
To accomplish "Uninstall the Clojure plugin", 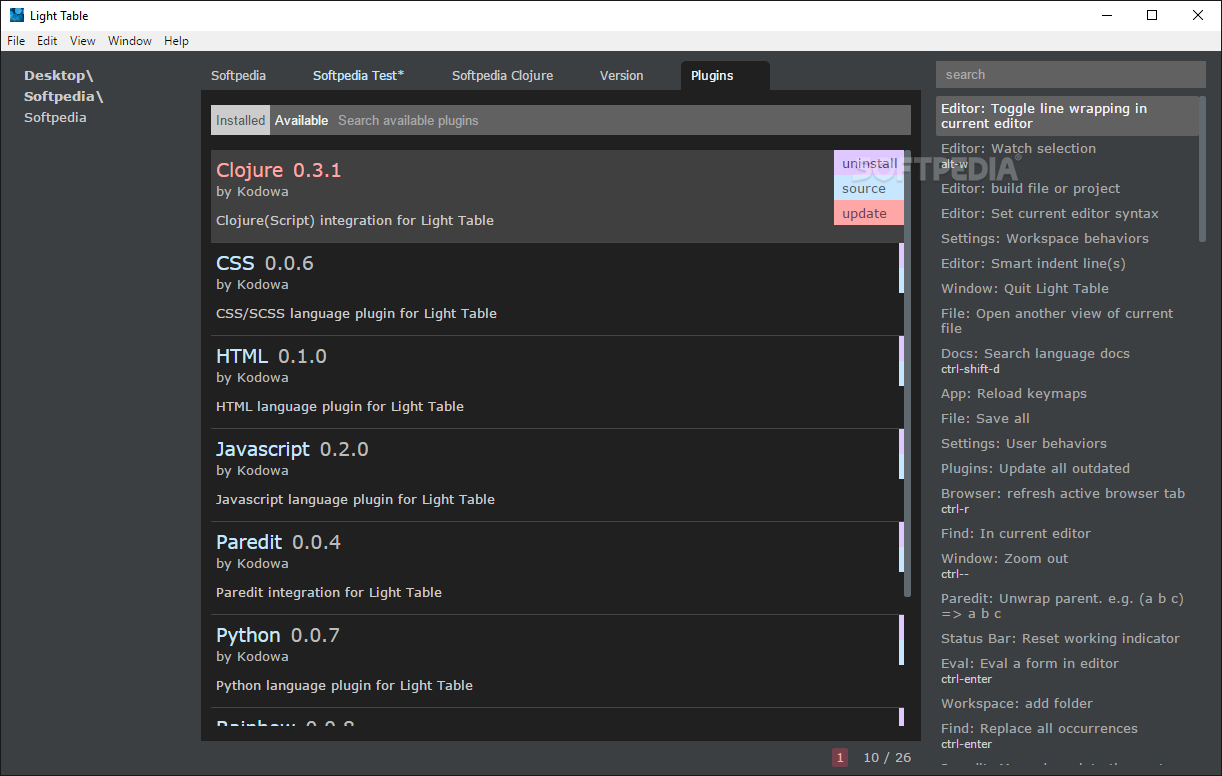I will pos(869,163).
